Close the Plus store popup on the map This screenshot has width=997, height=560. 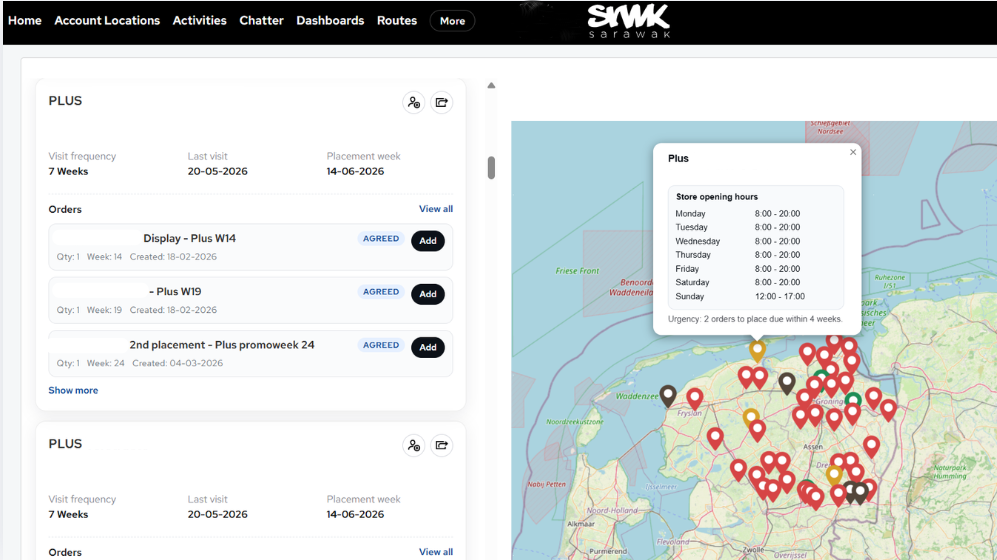[x=853, y=152]
